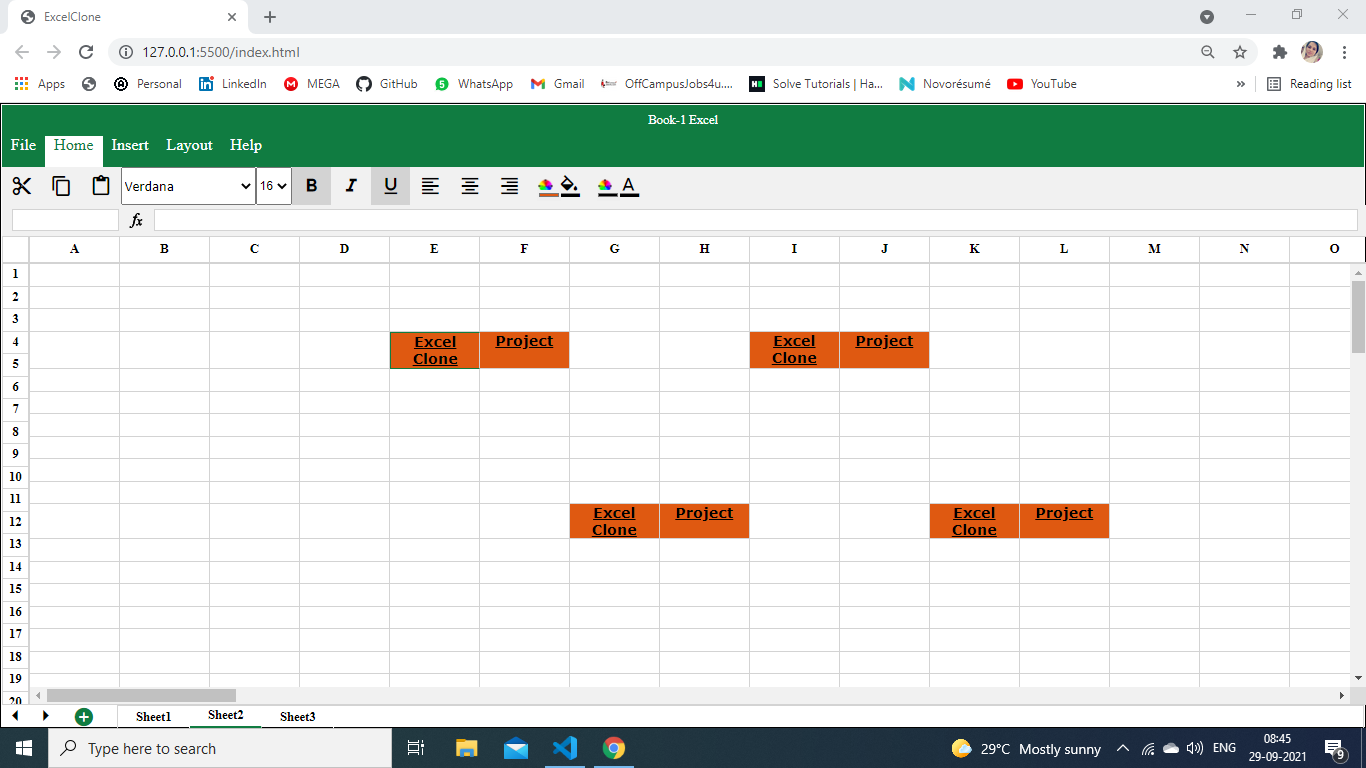Click the fx function icon
1366x768 pixels.
point(137,220)
